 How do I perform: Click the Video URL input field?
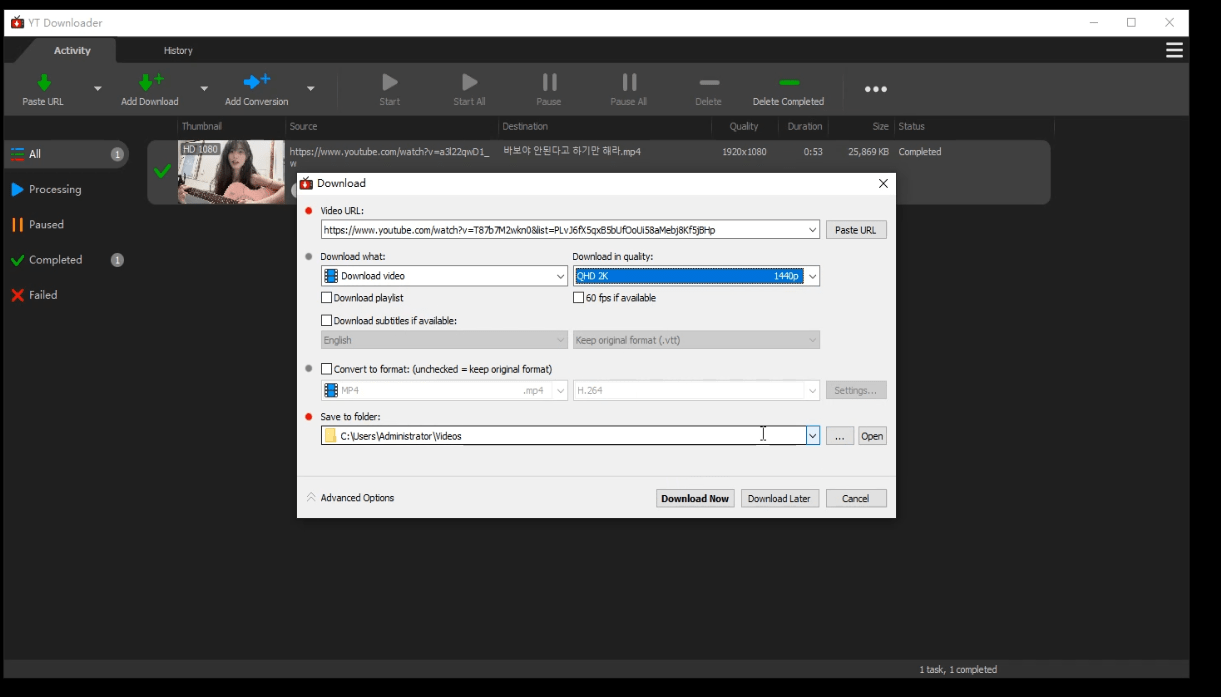coord(562,230)
